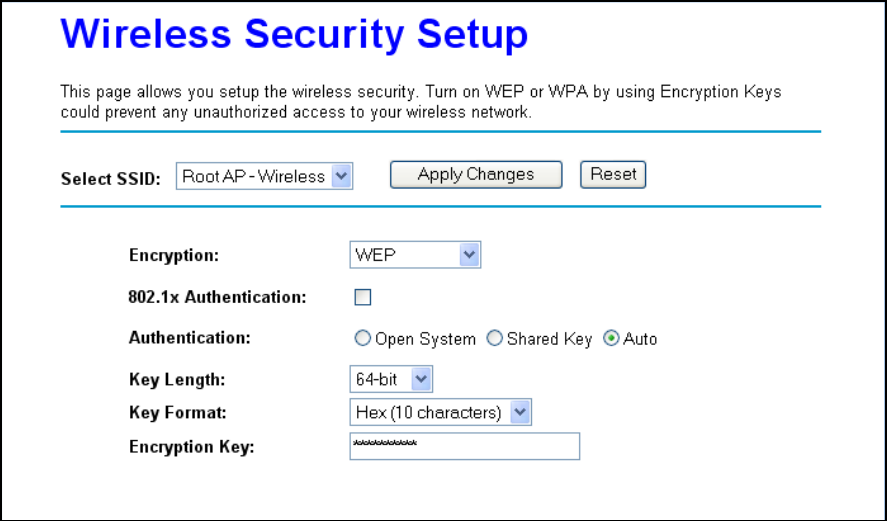Screen dimensions: 887x521
Task: Select the Open System radio button
Action: 363,339
